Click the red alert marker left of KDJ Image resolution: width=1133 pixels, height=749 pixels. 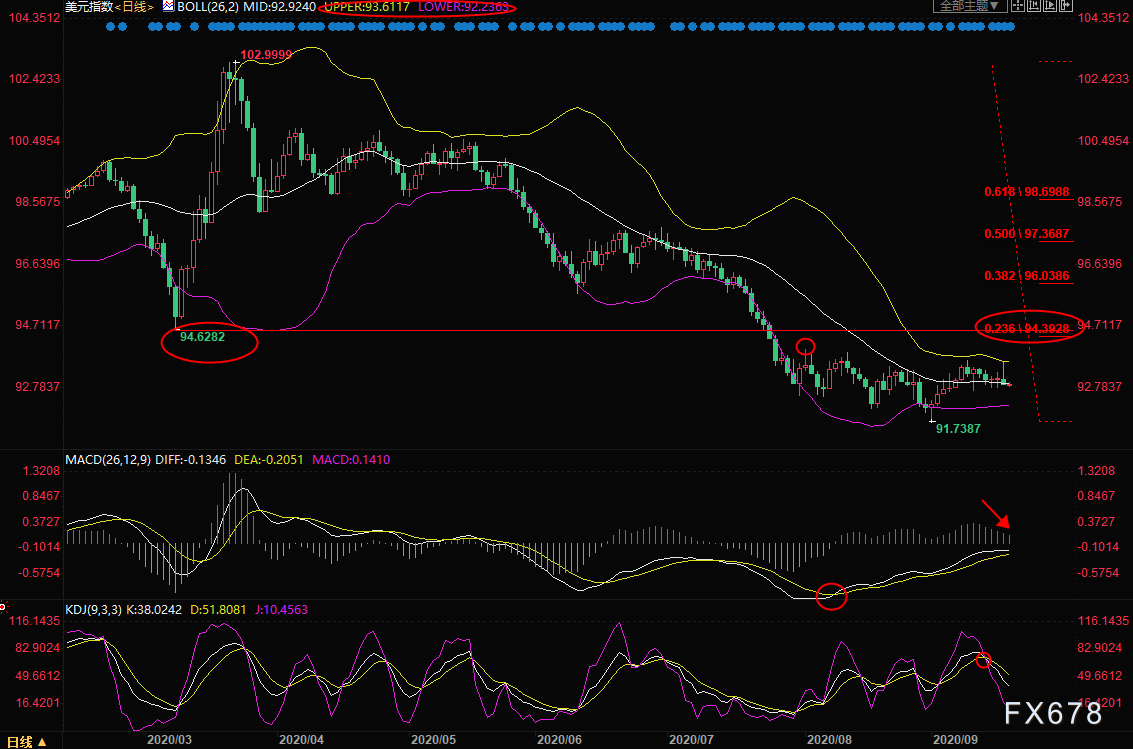click(3, 606)
